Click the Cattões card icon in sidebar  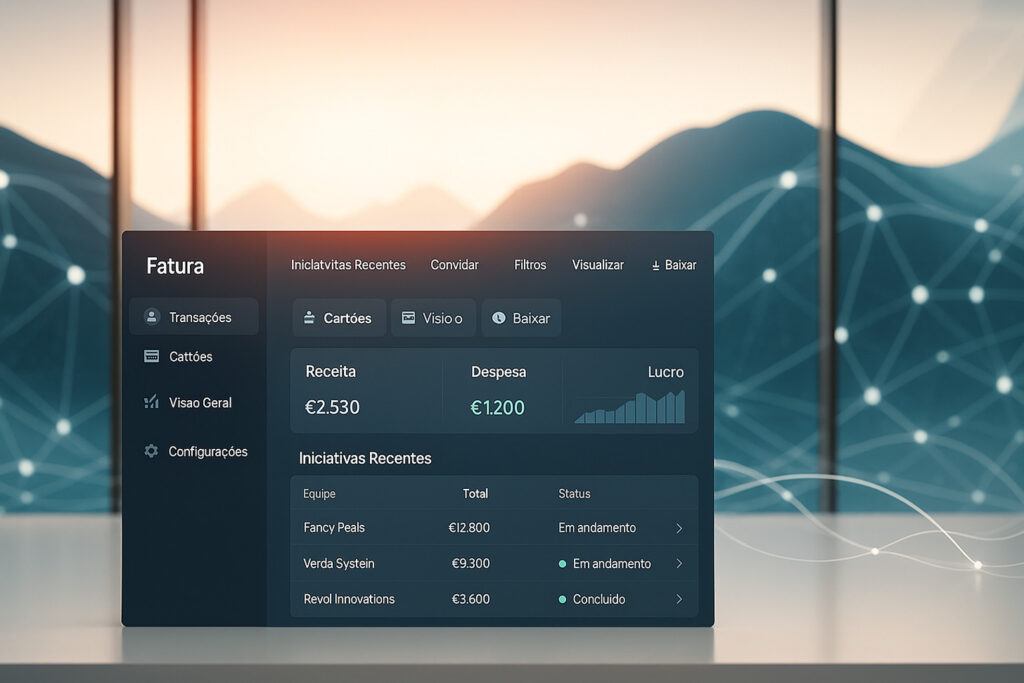pos(152,356)
